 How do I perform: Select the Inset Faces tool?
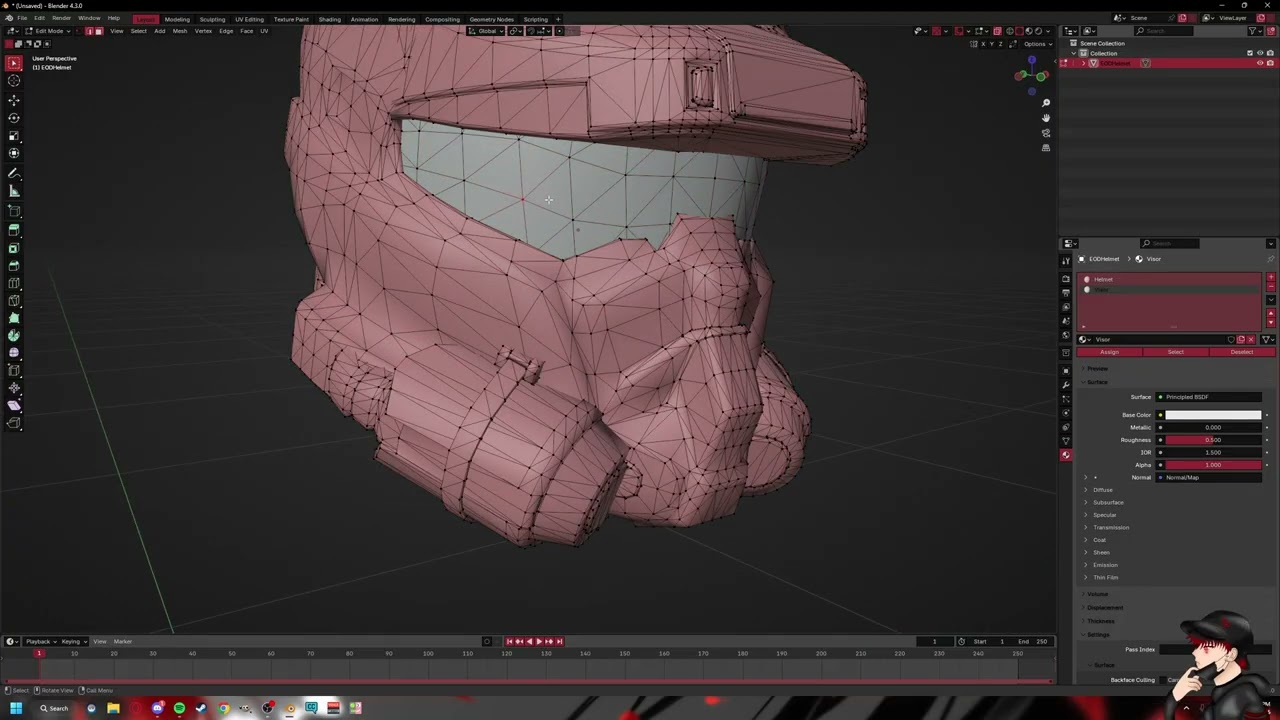point(14,248)
